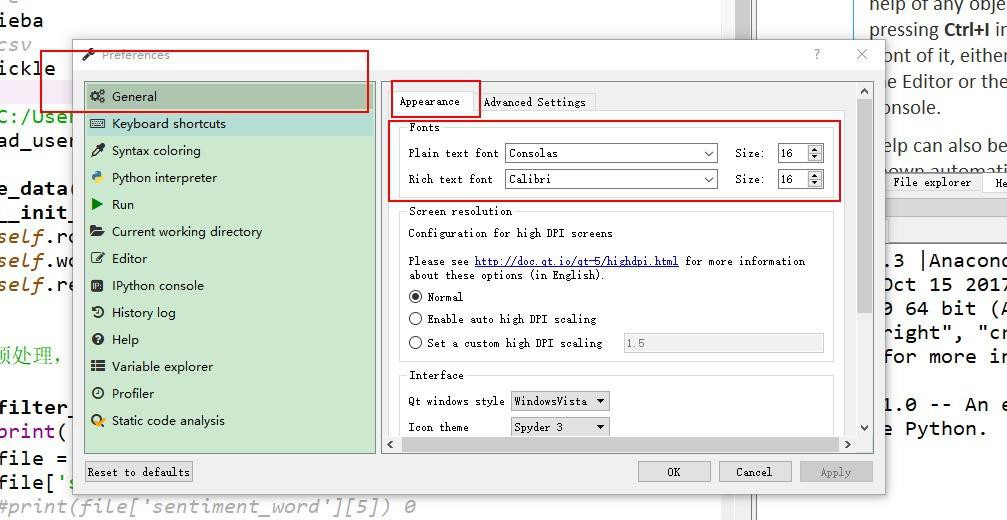Click the IPython console icon
The image size is (1007, 520).
click(x=98, y=286)
